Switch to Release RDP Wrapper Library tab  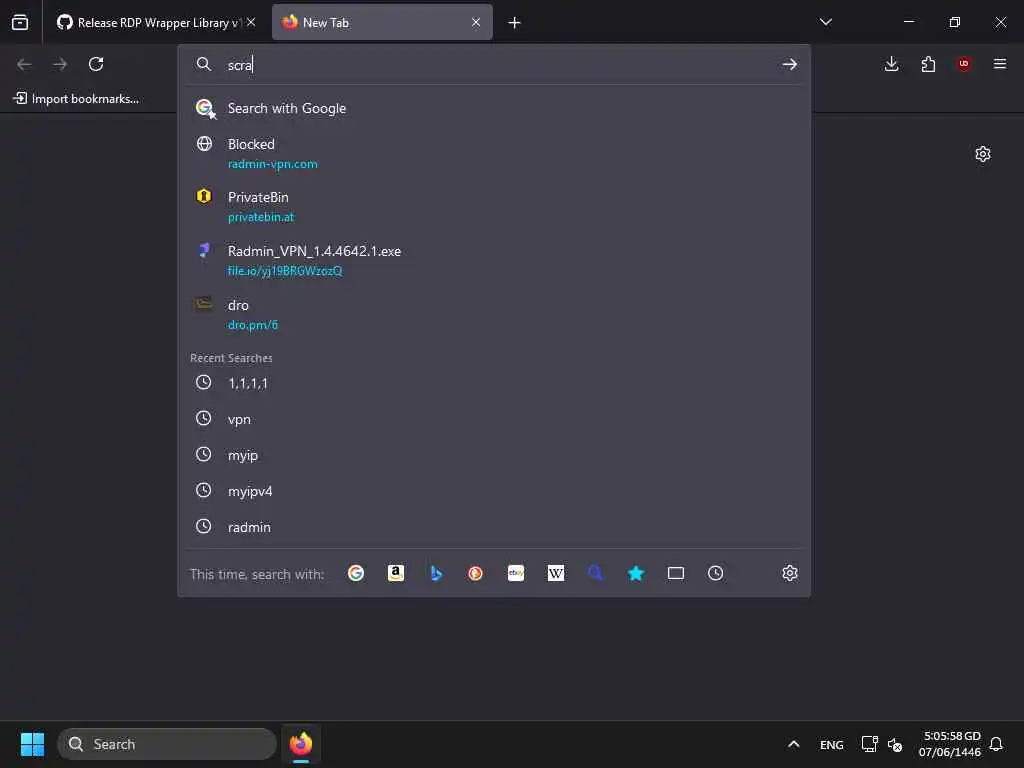coord(156,22)
